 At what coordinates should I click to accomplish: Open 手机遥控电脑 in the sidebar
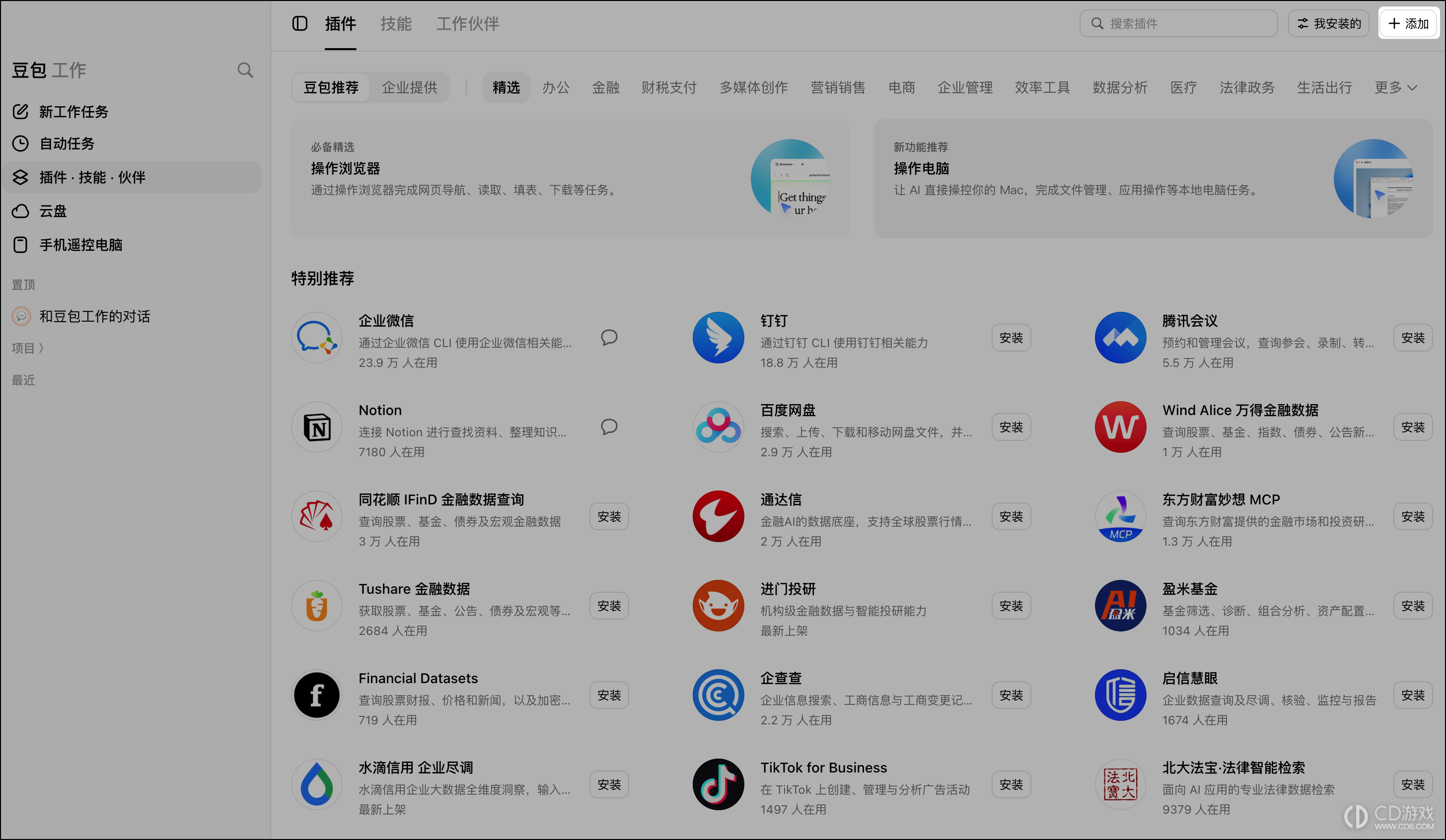132,245
